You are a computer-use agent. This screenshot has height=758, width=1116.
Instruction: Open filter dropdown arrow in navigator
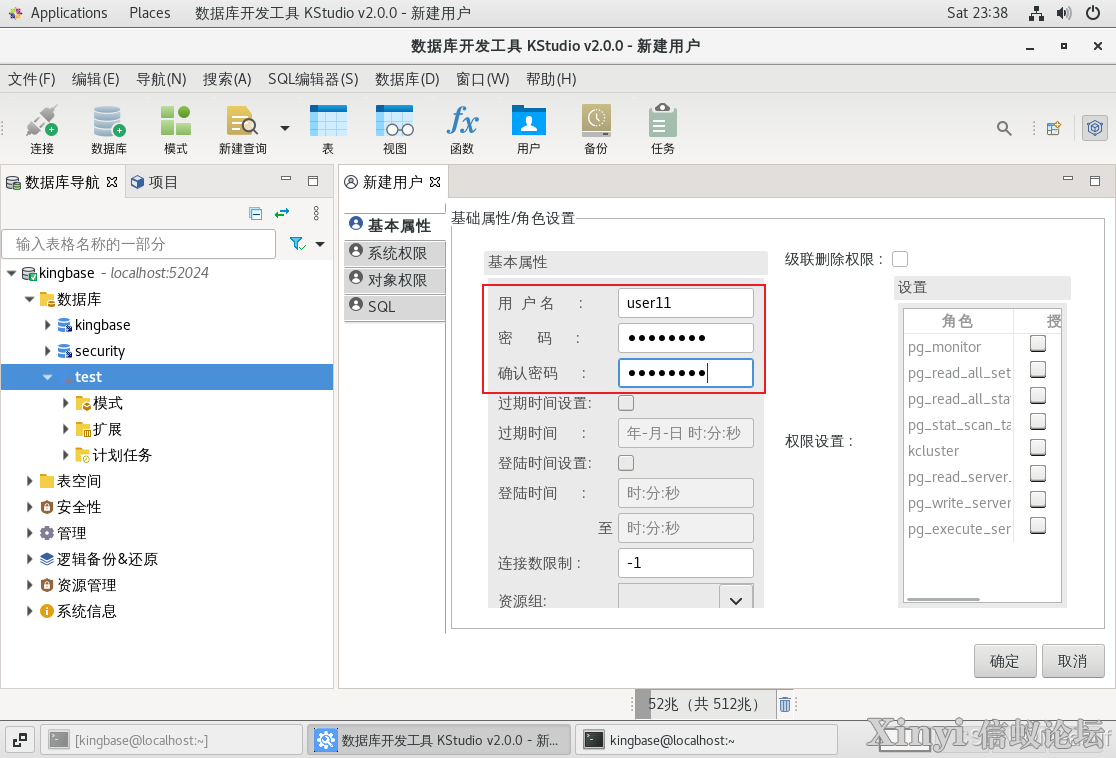tap(320, 244)
